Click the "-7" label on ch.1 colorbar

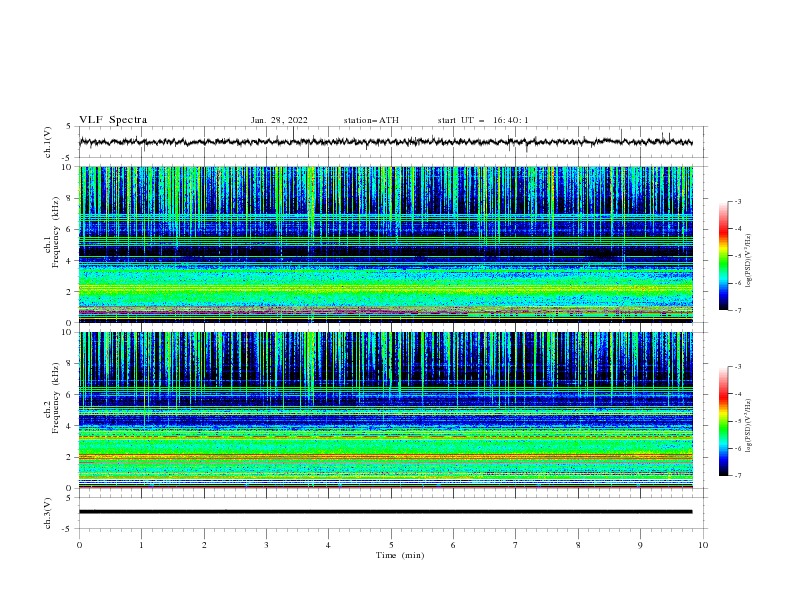738,310
